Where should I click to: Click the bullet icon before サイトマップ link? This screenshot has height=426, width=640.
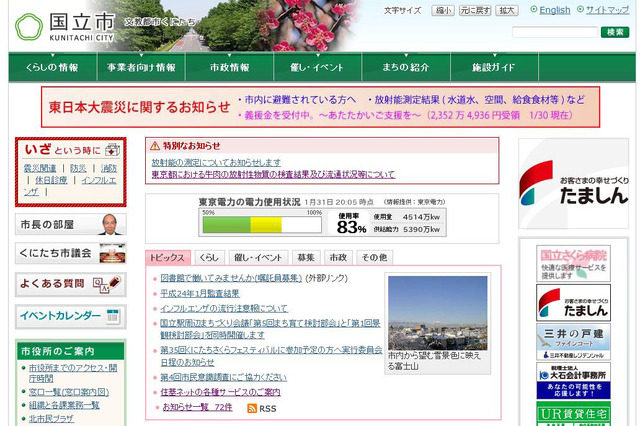click(x=580, y=9)
